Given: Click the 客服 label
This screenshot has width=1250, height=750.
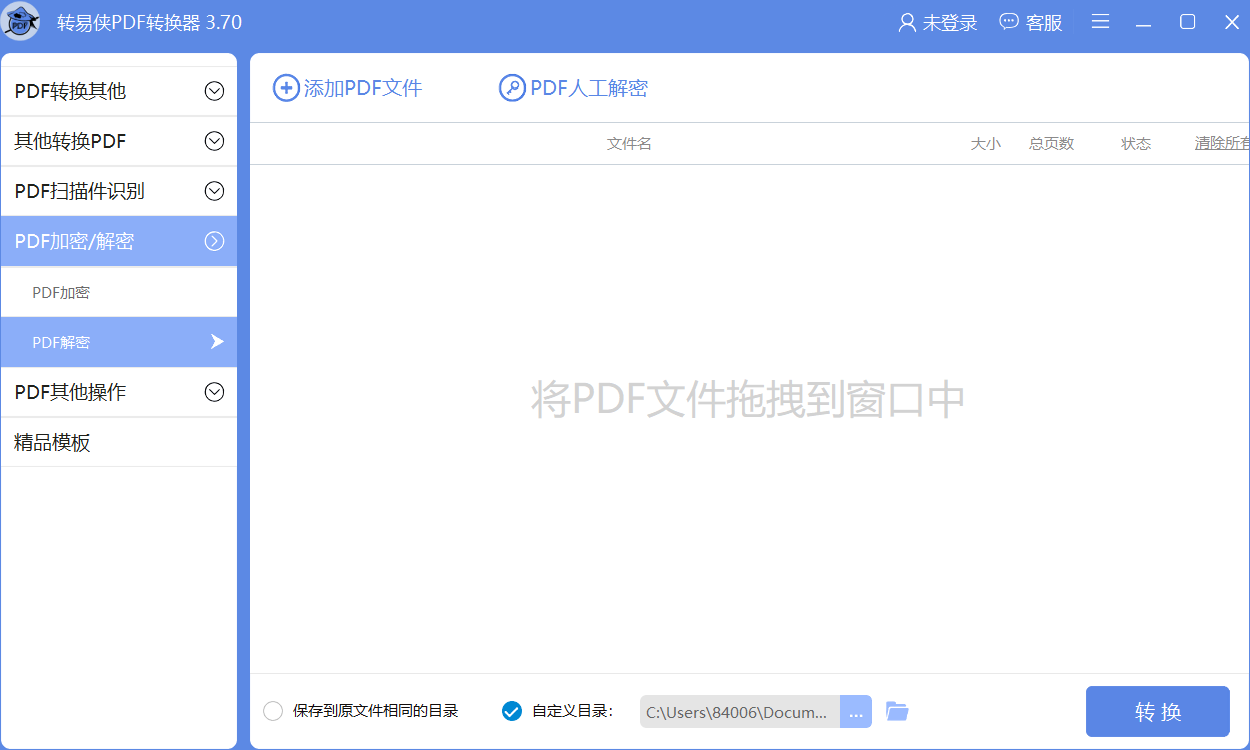Looking at the screenshot, I should click(x=1044, y=22).
